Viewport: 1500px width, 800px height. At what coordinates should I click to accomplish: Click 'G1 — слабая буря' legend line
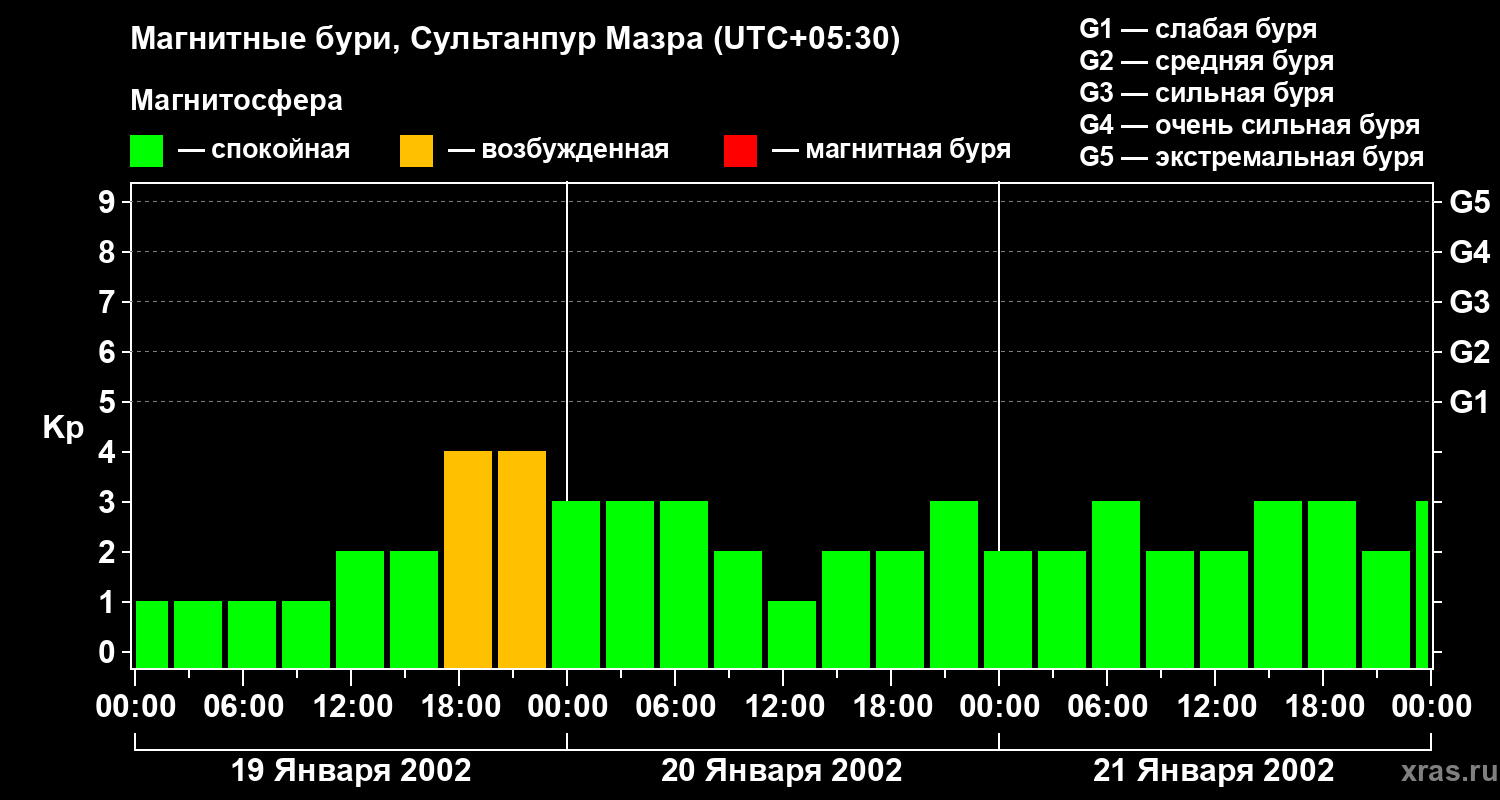[1198, 29]
